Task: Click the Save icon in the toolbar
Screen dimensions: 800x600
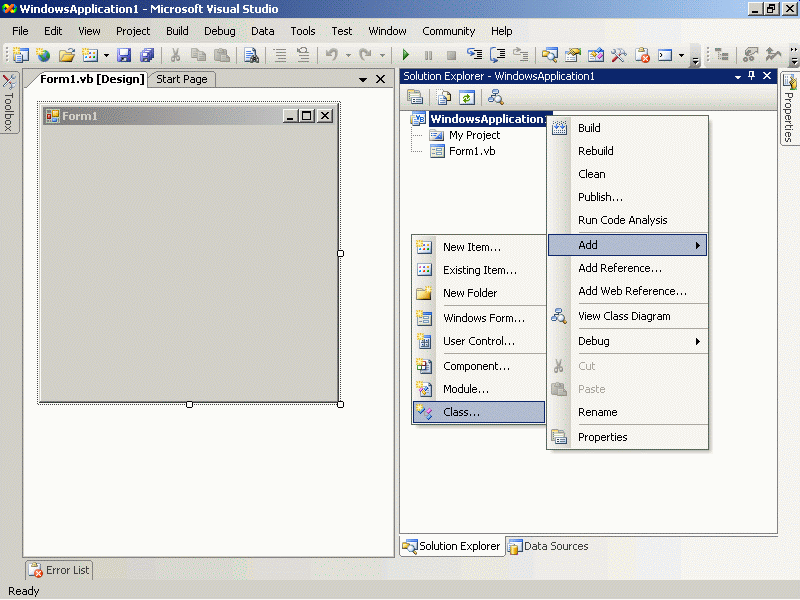Action: pos(124,55)
